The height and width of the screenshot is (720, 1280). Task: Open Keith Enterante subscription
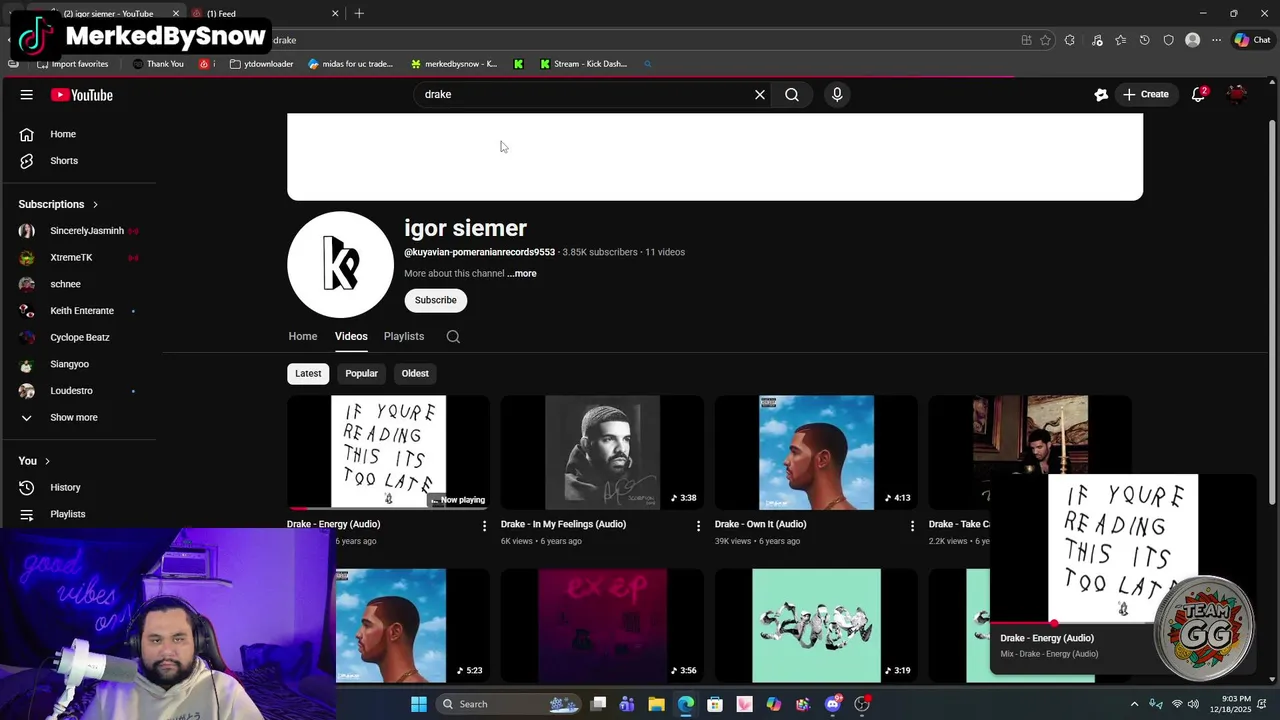pos(80,311)
